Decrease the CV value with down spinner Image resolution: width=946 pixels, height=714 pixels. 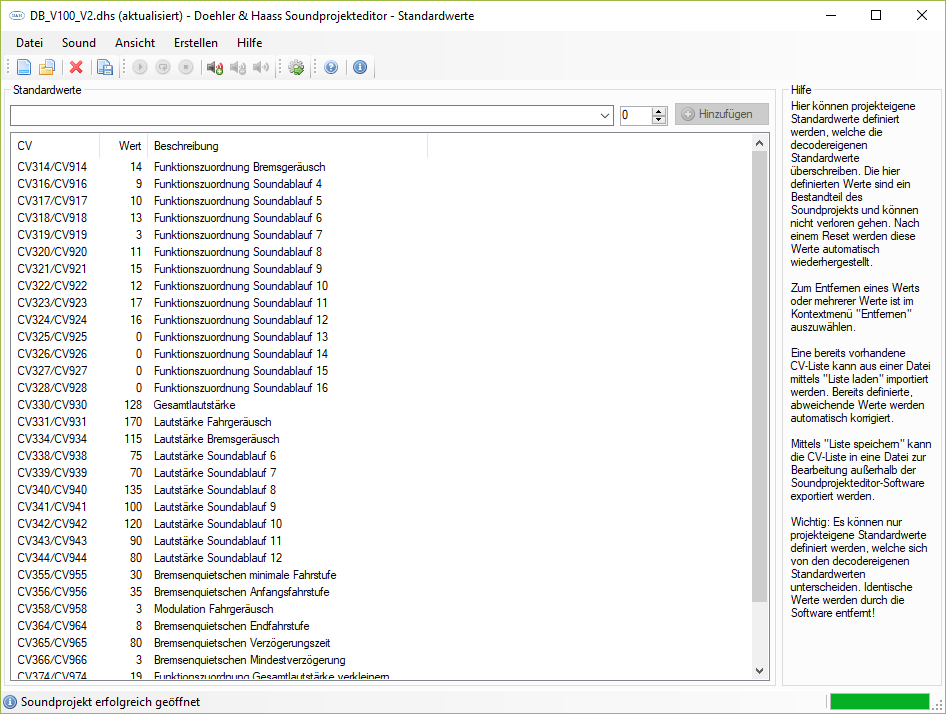[659, 120]
